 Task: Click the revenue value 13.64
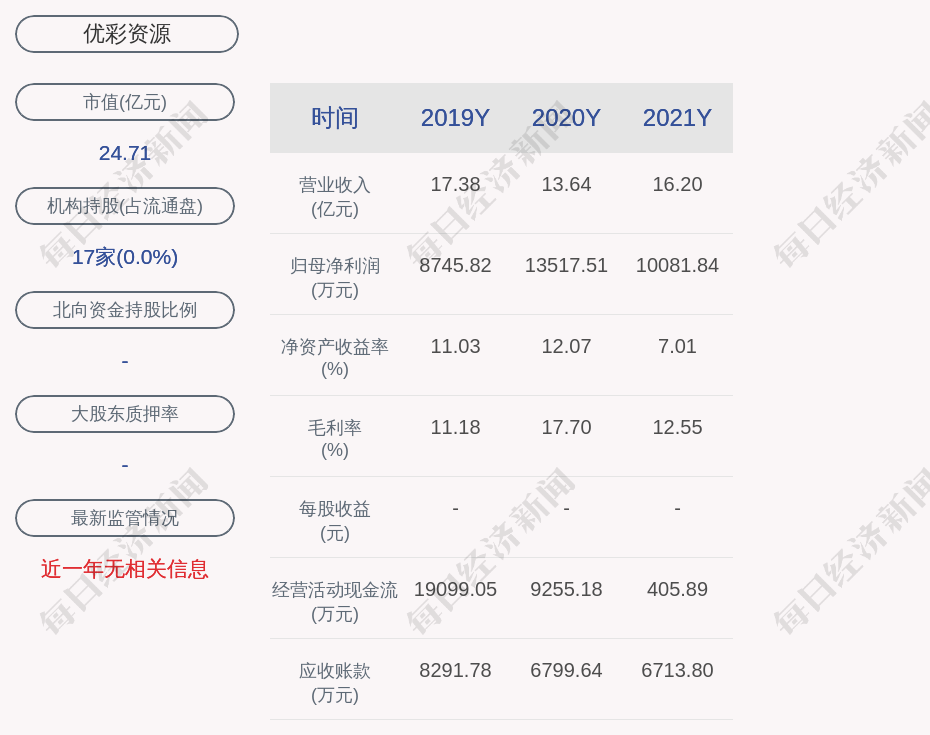pyautogui.click(x=566, y=184)
